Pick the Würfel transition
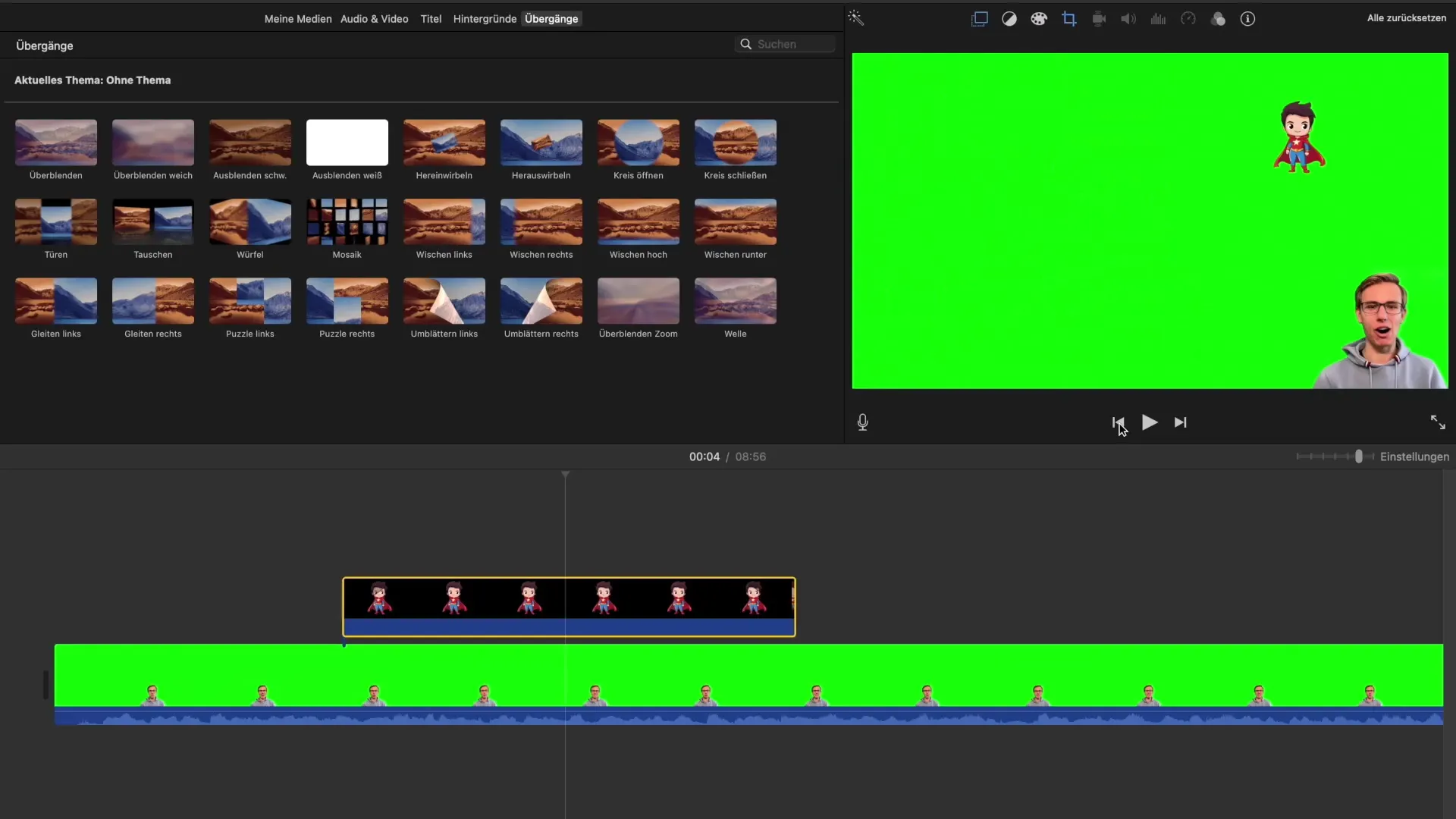 click(250, 229)
